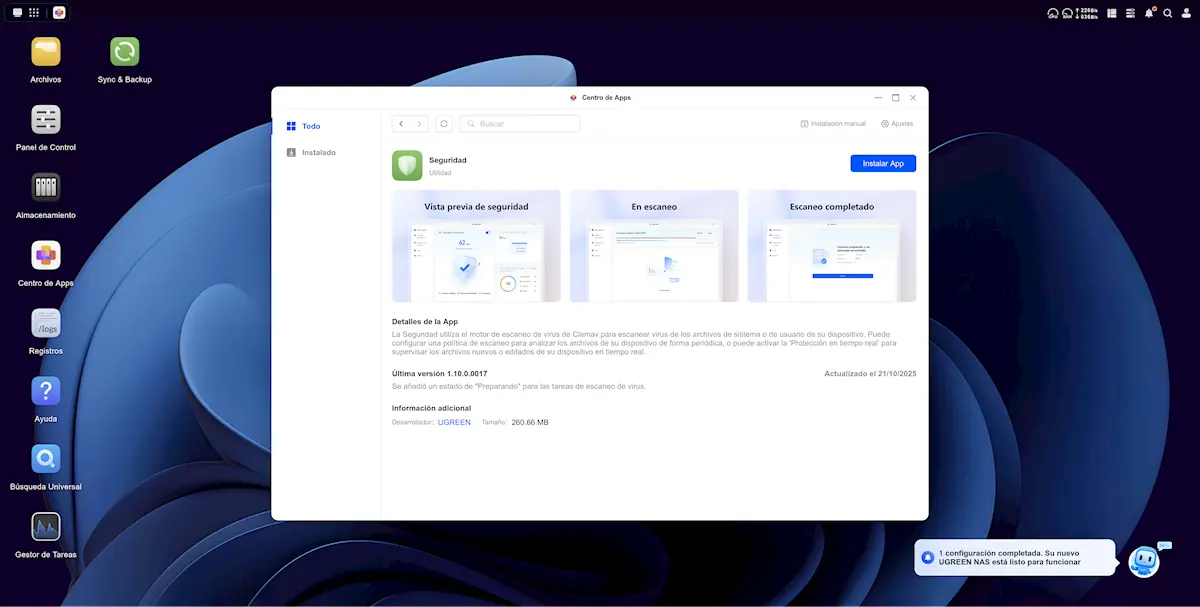This screenshot has height=607, width=1200.
Task: Go back with the left arrow button
Action: click(401, 124)
